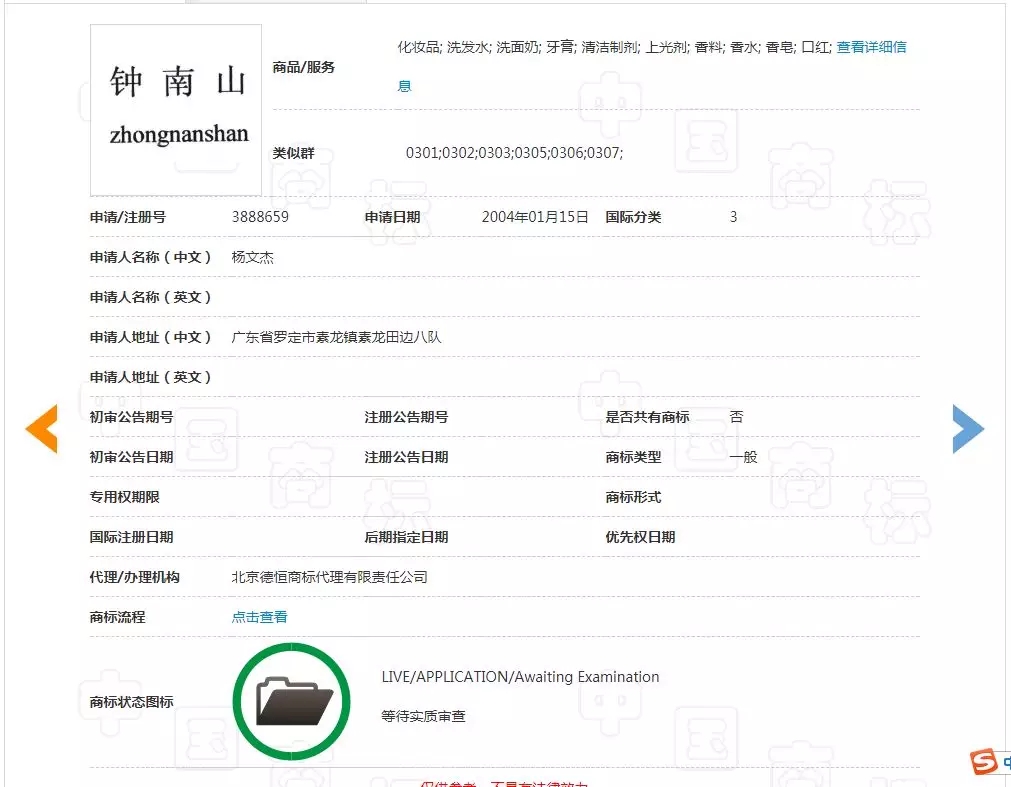Select registration number 3888659
Screen dimensions: 1011x787
[x=260, y=217]
